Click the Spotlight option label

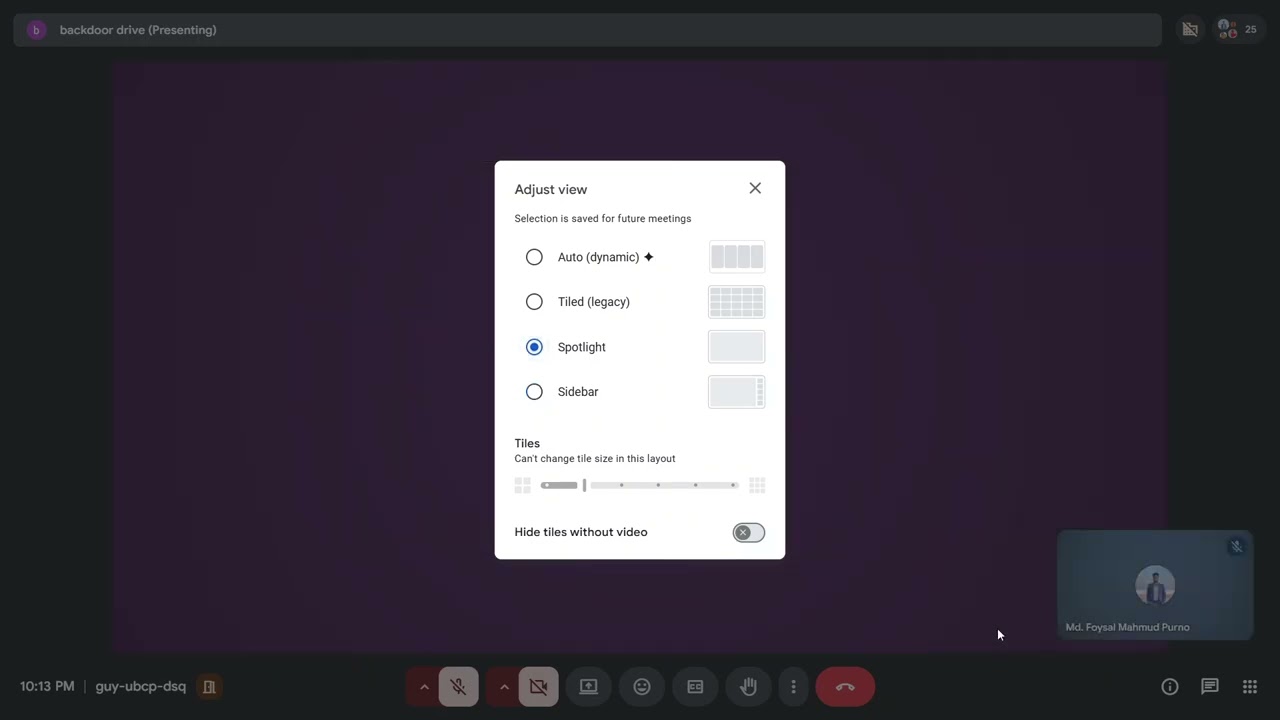[x=582, y=347]
